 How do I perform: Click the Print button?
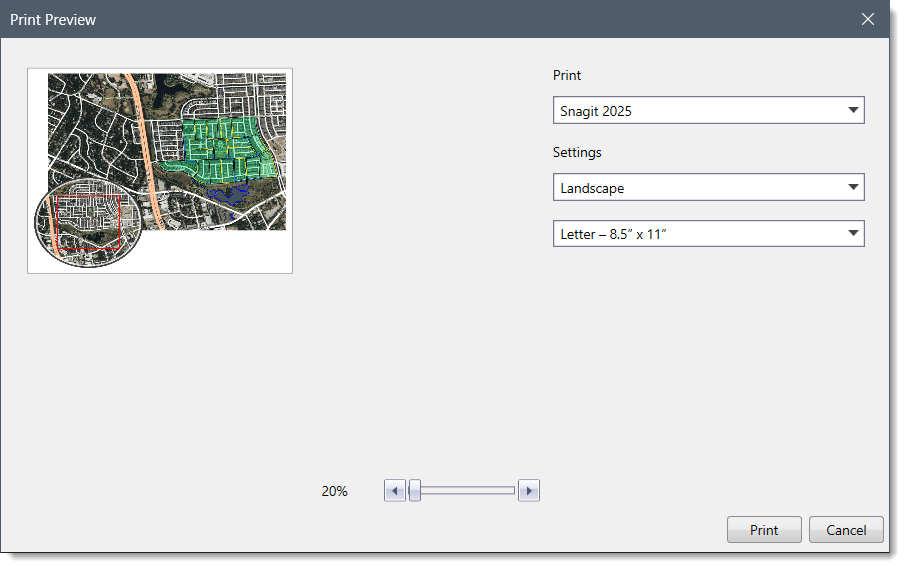tap(764, 530)
